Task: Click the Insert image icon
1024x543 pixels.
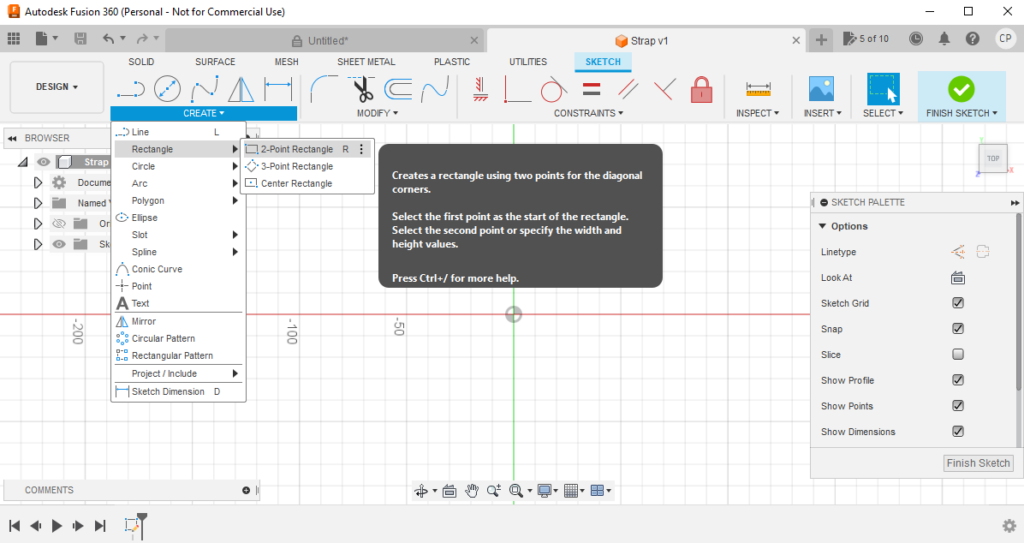Action: (x=821, y=90)
